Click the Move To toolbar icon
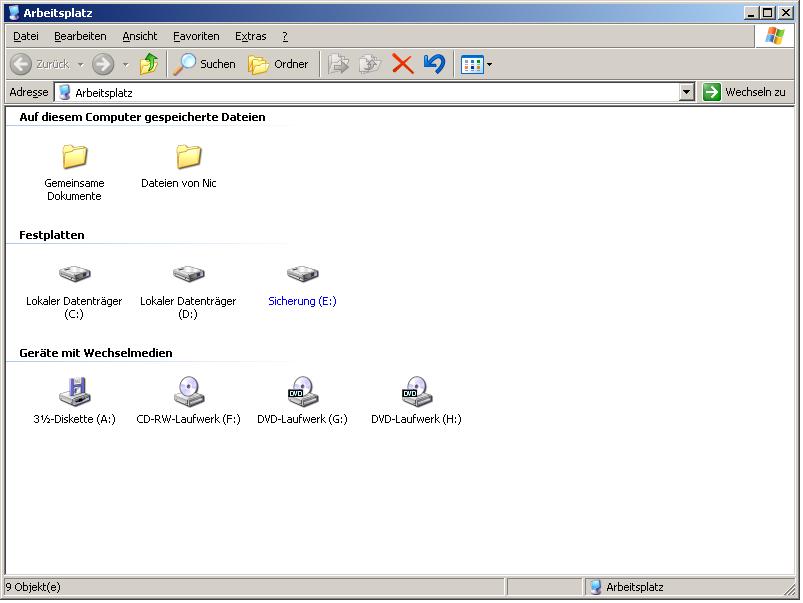Screen dimensions: 803x603 pyautogui.click(x=338, y=64)
